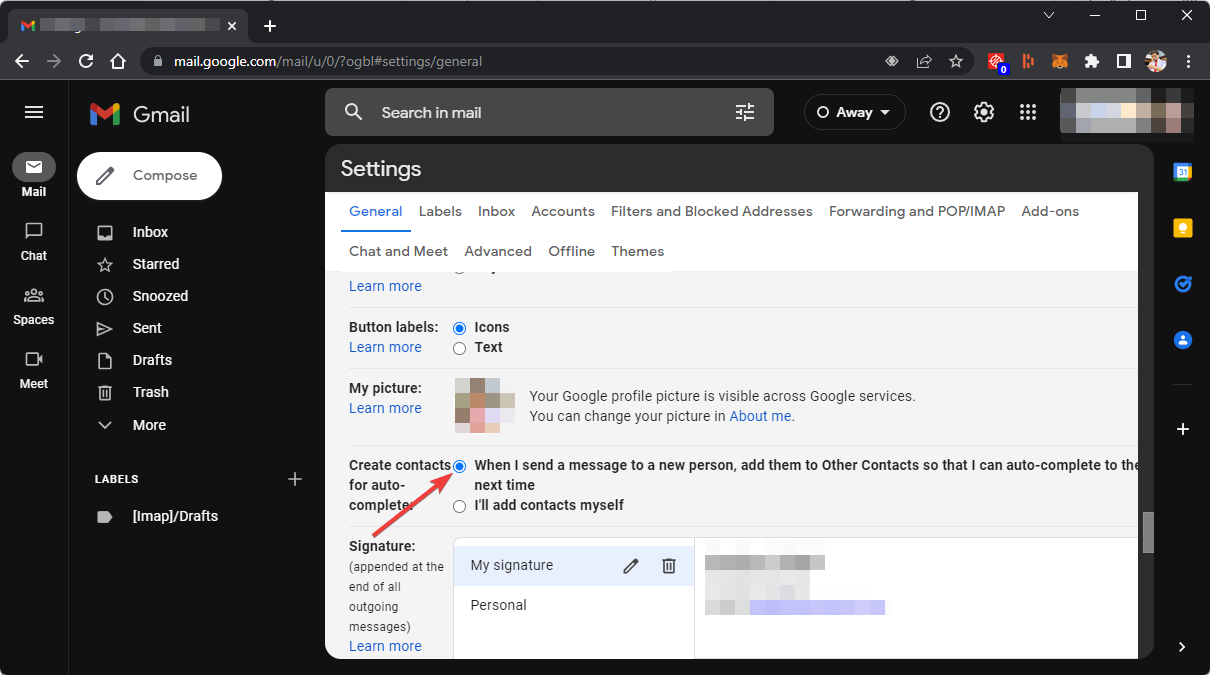1210x675 pixels.
Task: Switch to Filters and Blocked Addresses tab
Action: [711, 212]
